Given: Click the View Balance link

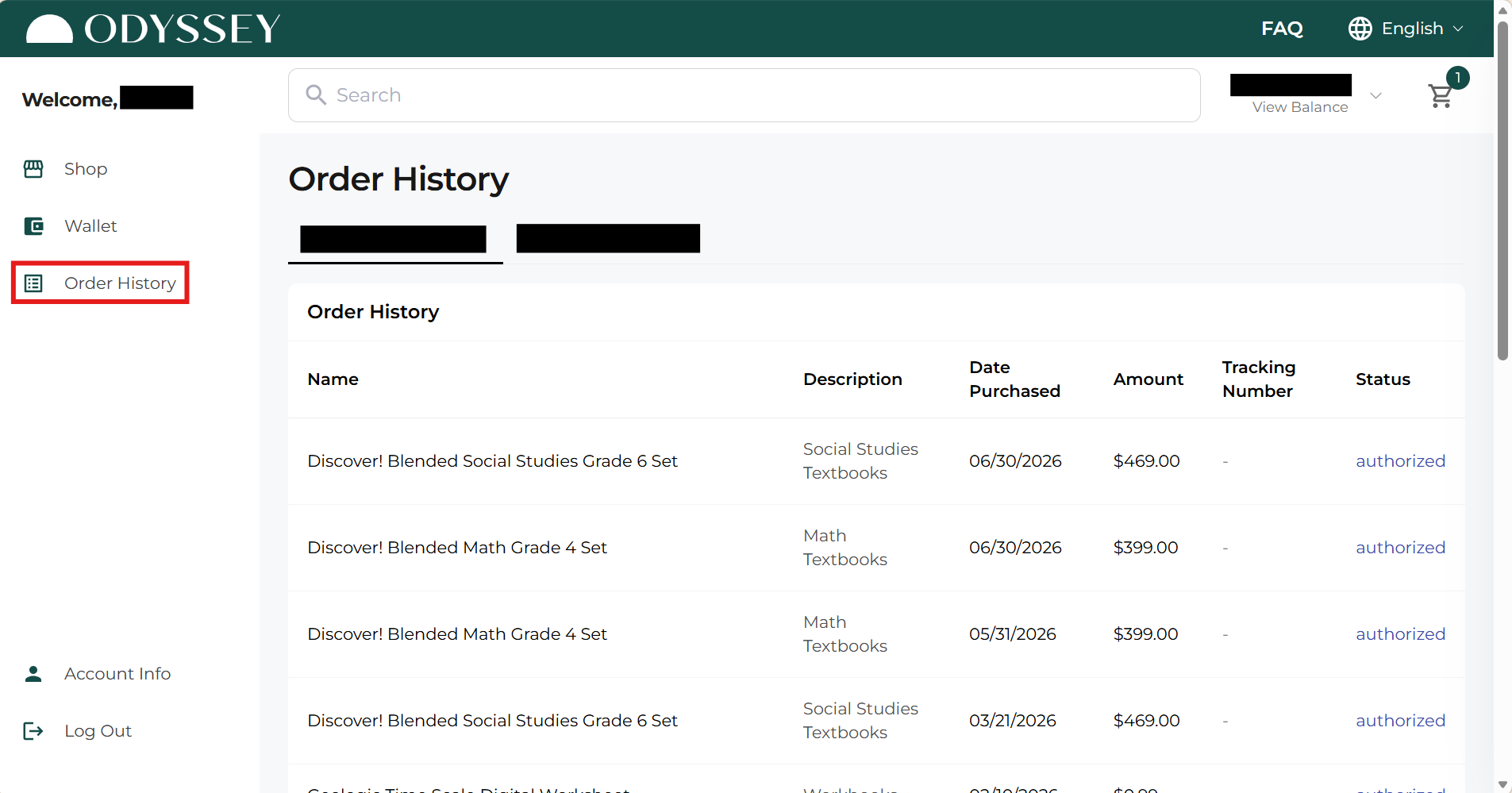Looking at the screenshot, I should coord(1300,107).
